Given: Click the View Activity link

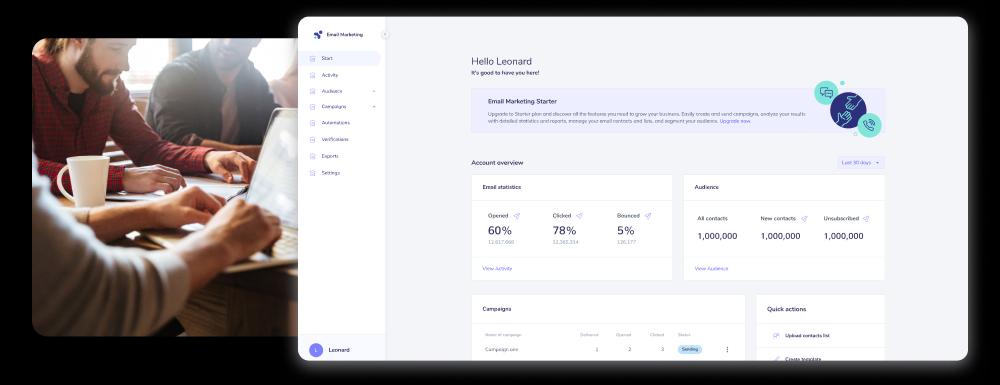Looking at the screenshot, I should pyautogui.click(x=497, y=268).
